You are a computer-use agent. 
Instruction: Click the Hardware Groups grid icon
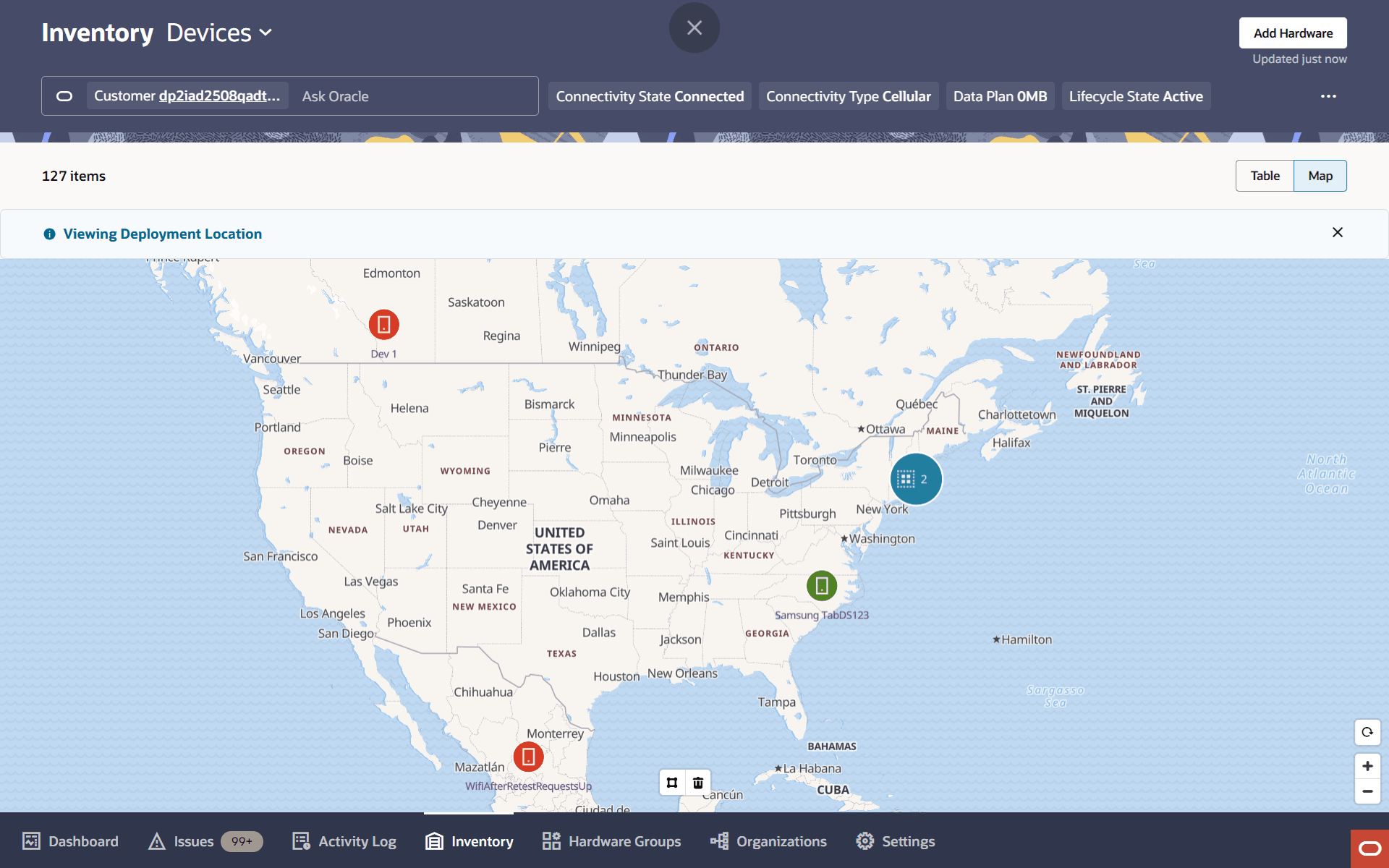pos(551,841)
